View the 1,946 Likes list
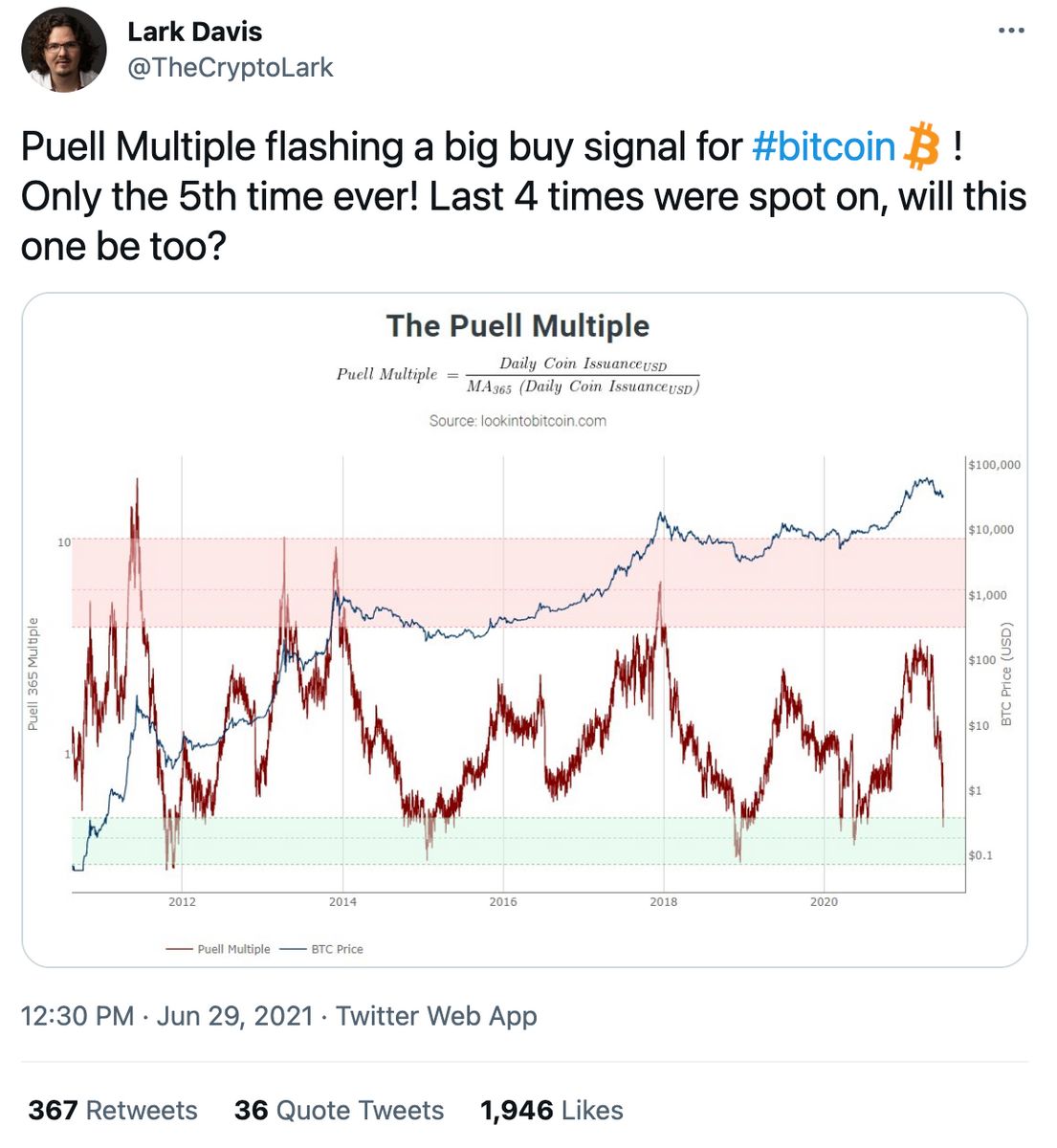 point(551,1110)
